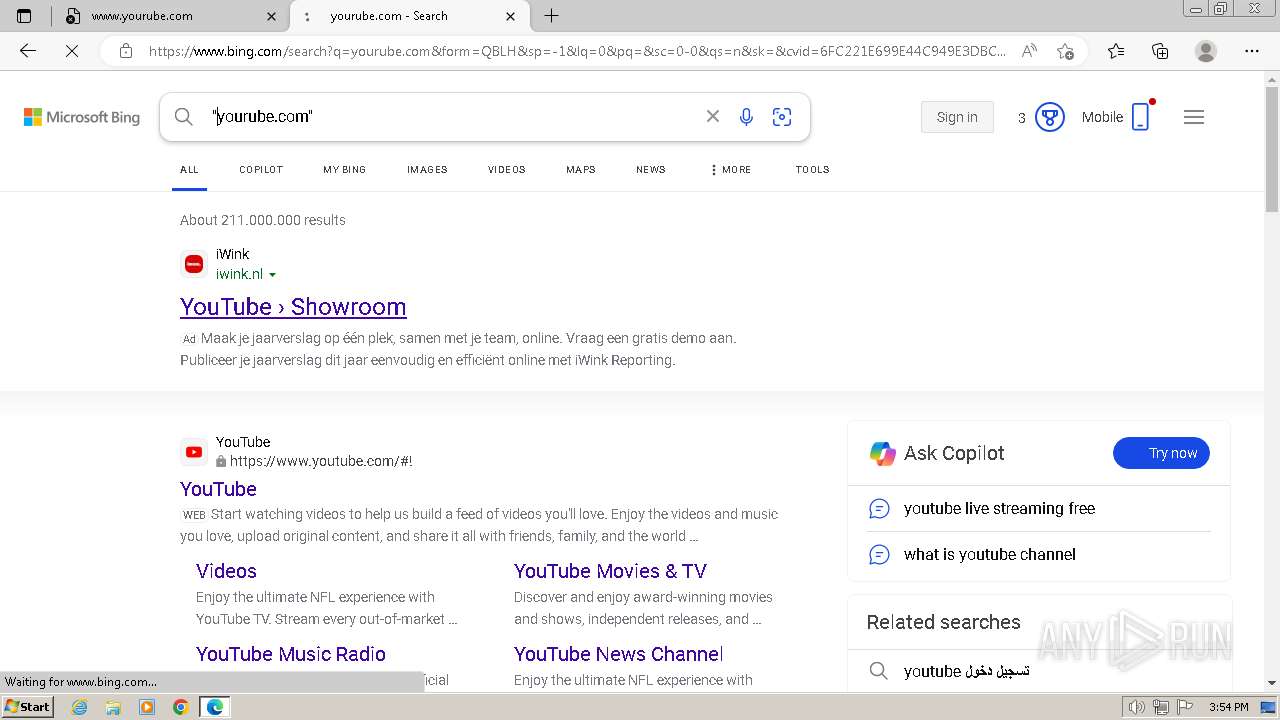Screen dimensions: 1280x720
Task: Close the yourube.com - Search tab
Action: click(511, 16)
